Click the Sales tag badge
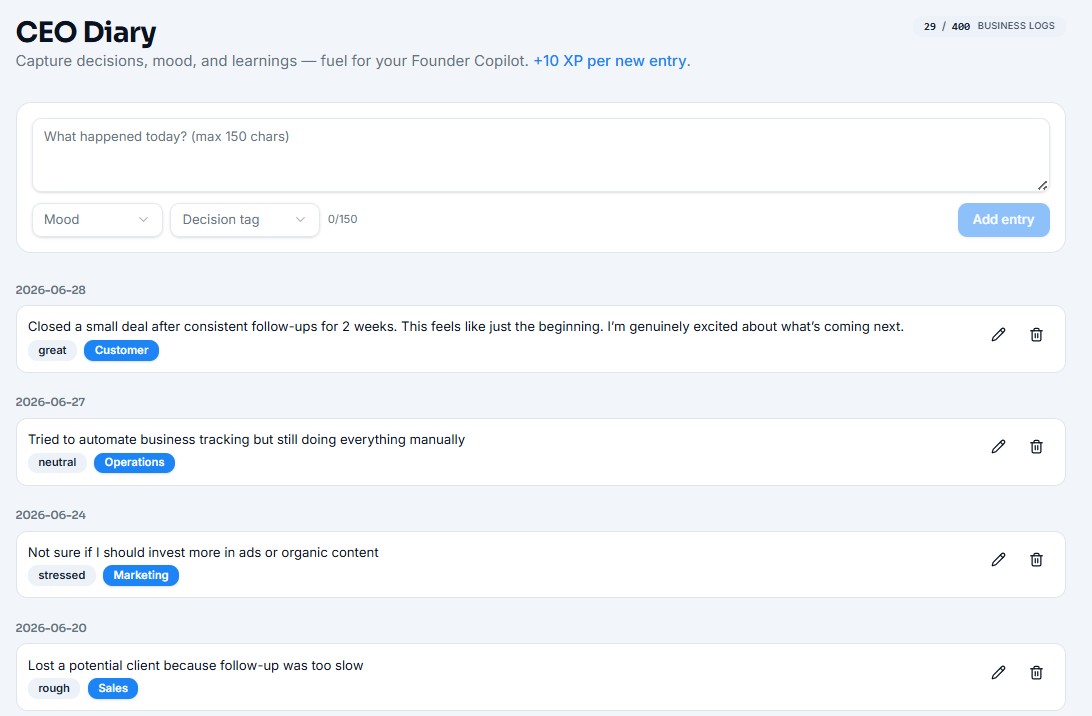The height and width of the screenshot is (716, 1092). coord(113,688)
